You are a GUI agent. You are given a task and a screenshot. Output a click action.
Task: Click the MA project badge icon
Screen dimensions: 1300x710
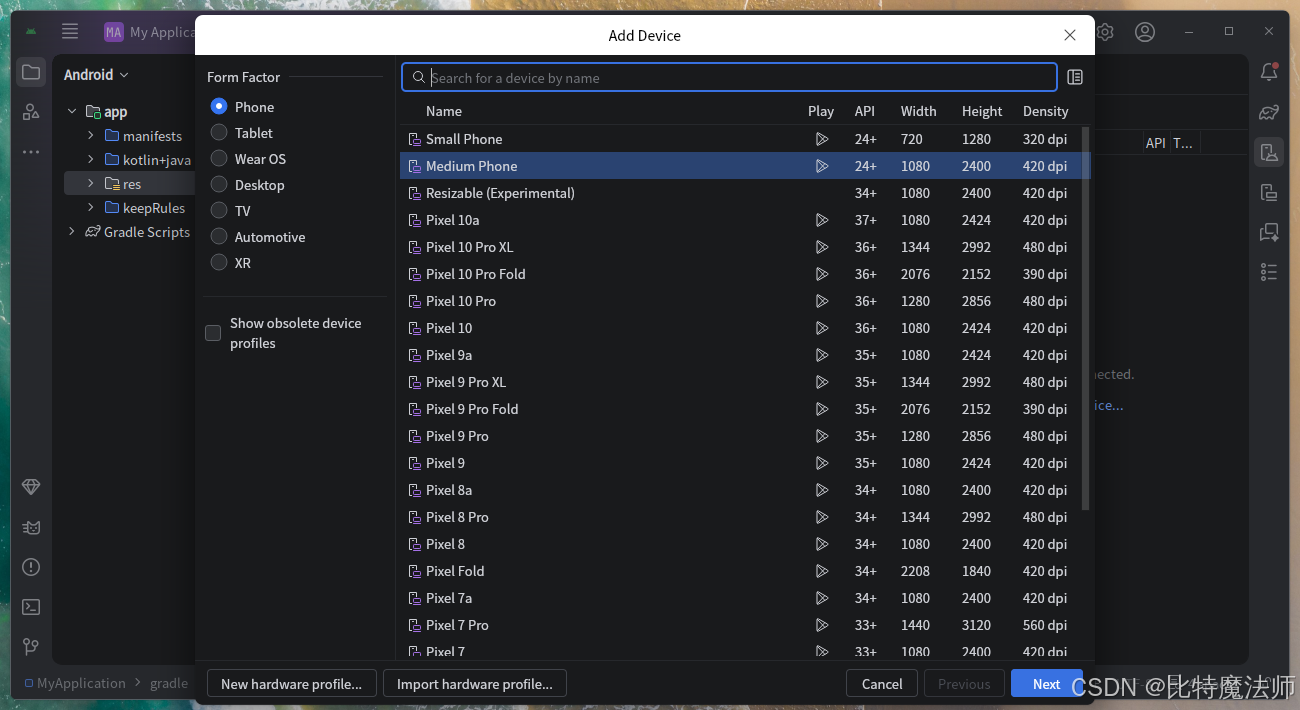pos(114,32)
